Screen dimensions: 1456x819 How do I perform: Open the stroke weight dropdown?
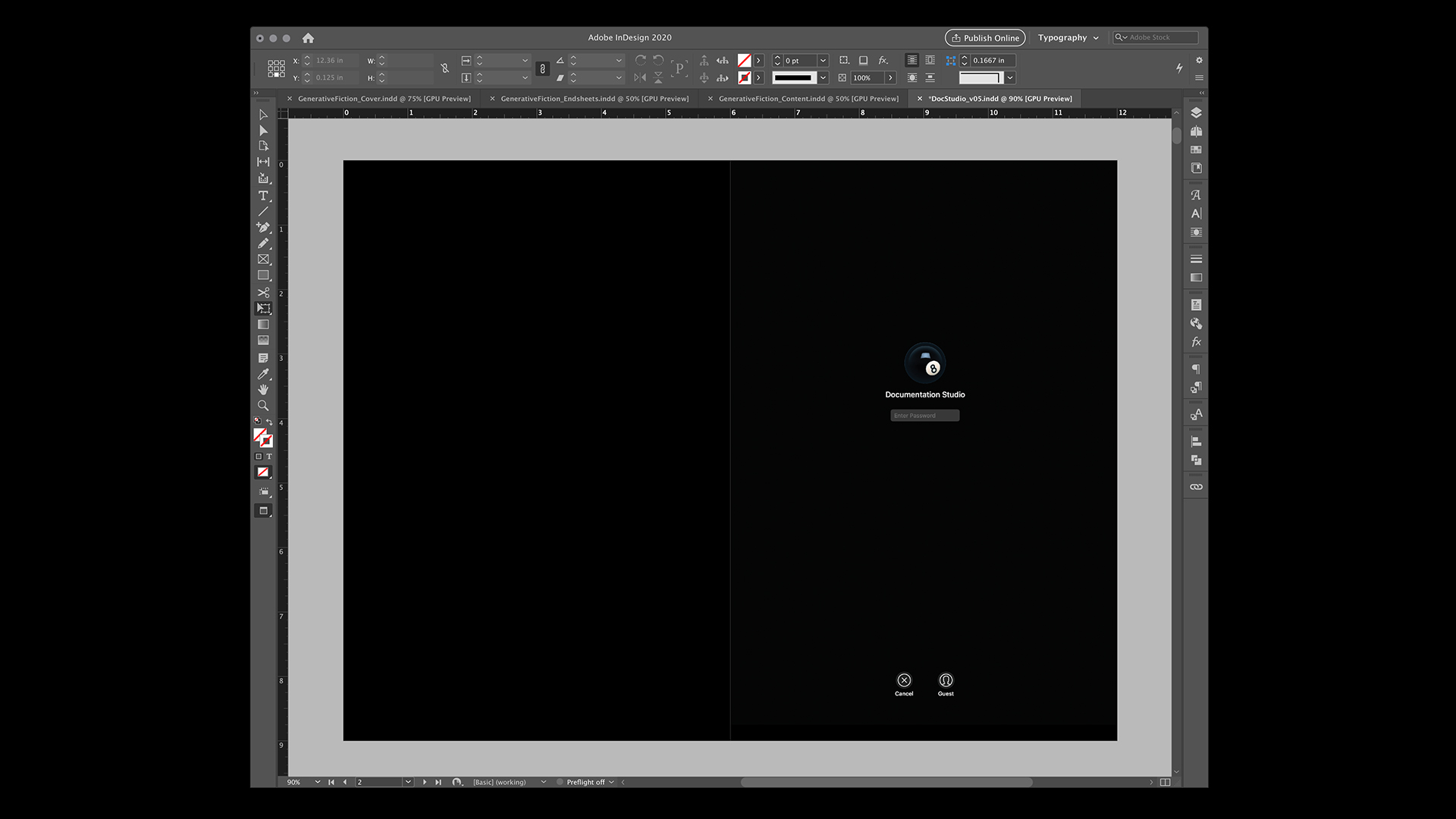point(823,61)
